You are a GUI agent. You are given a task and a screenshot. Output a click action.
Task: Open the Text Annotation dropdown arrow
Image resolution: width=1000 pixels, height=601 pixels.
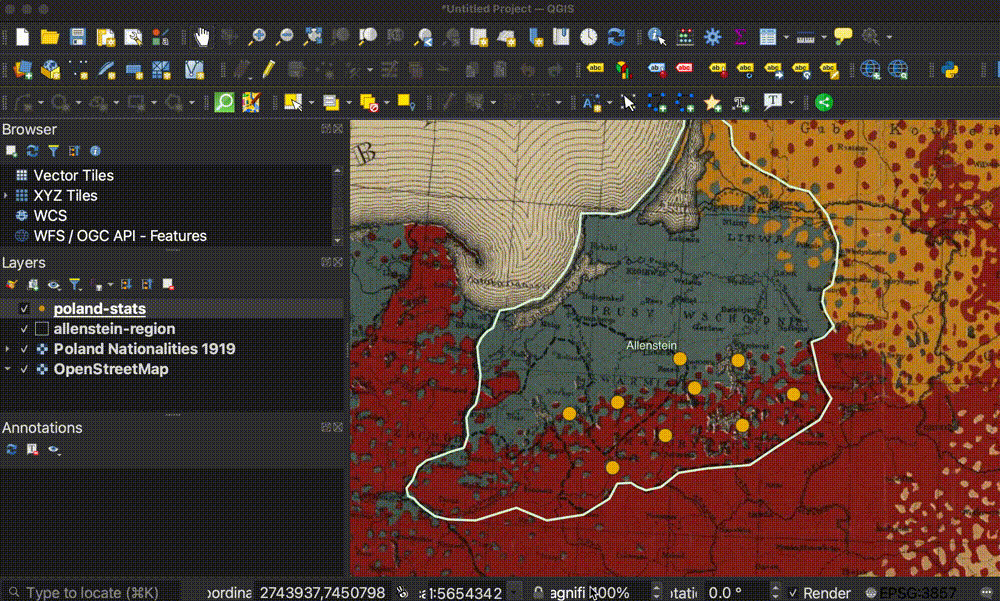pos(791,103)
